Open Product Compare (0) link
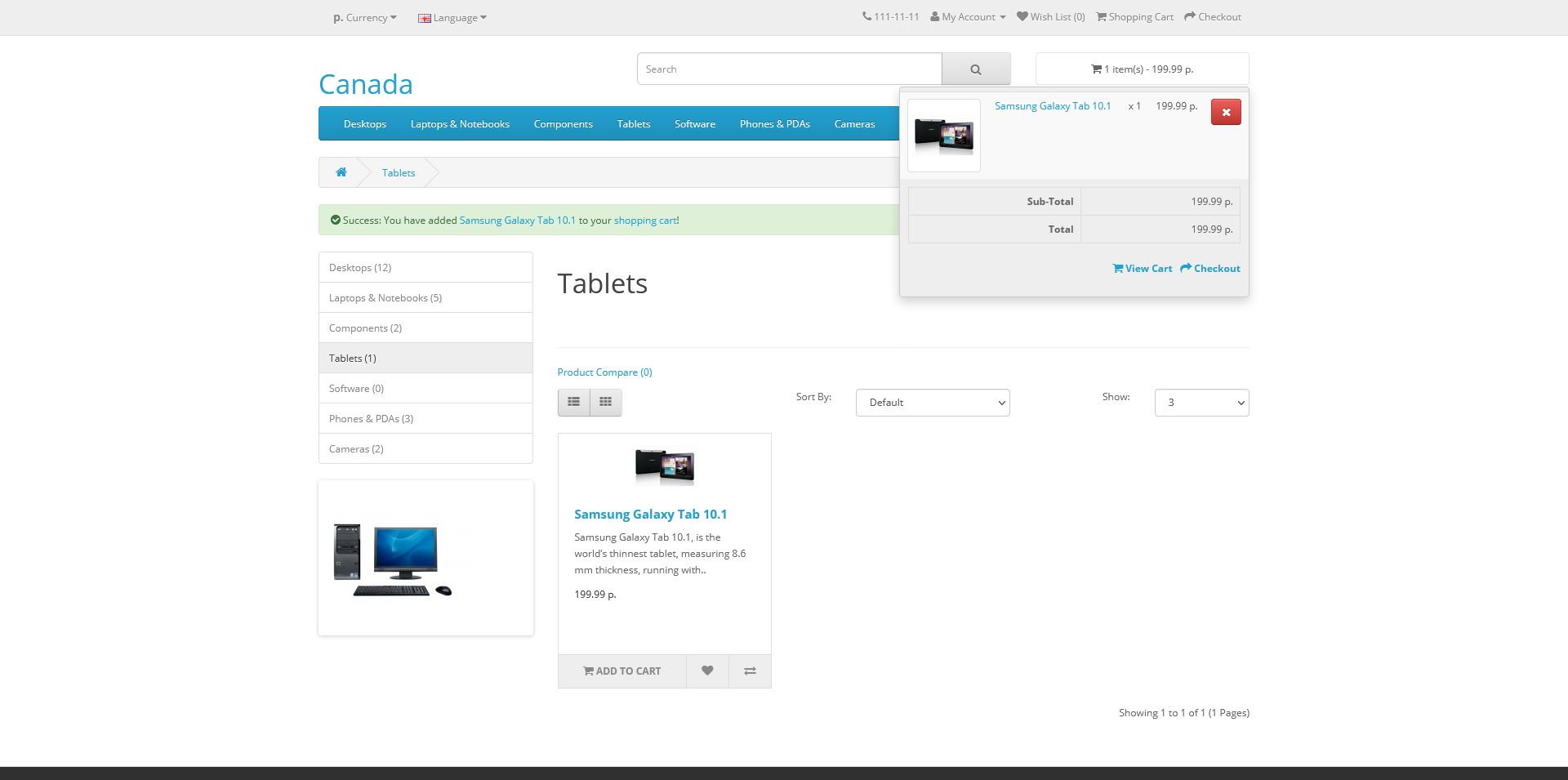The height and width of the screenshot is (780, 1568). pos(604,372)
